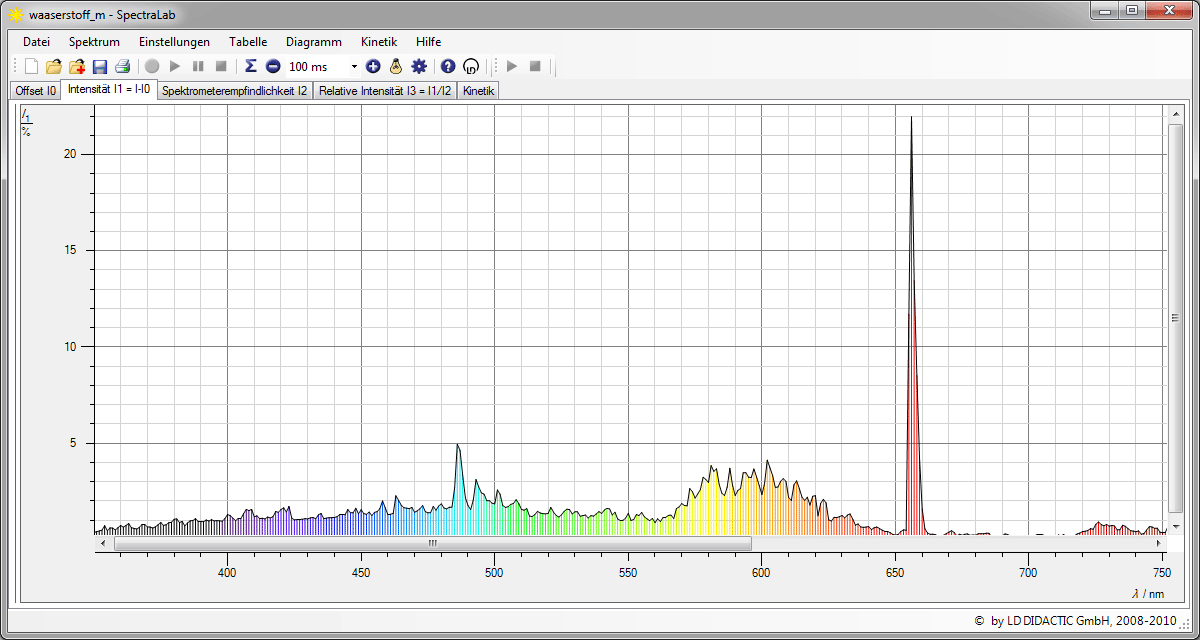
Task: Open the Einstellungen menu
Action: tap(174, 42)
